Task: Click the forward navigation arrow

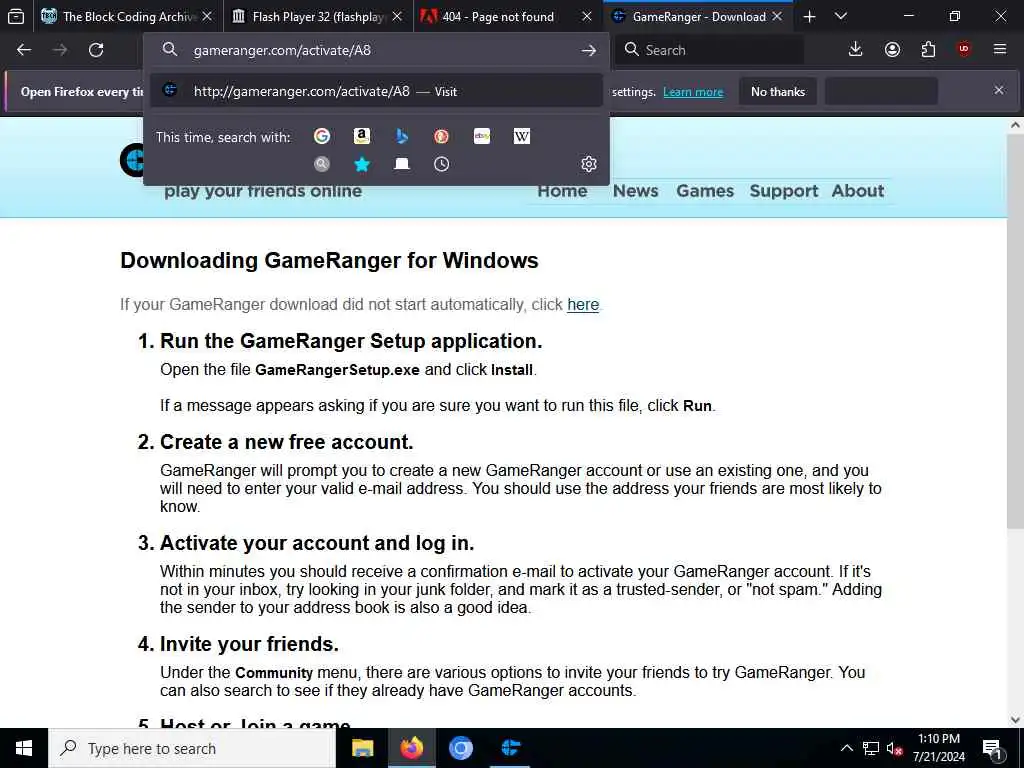Action: pyautogui.click(x=60, y=50)
